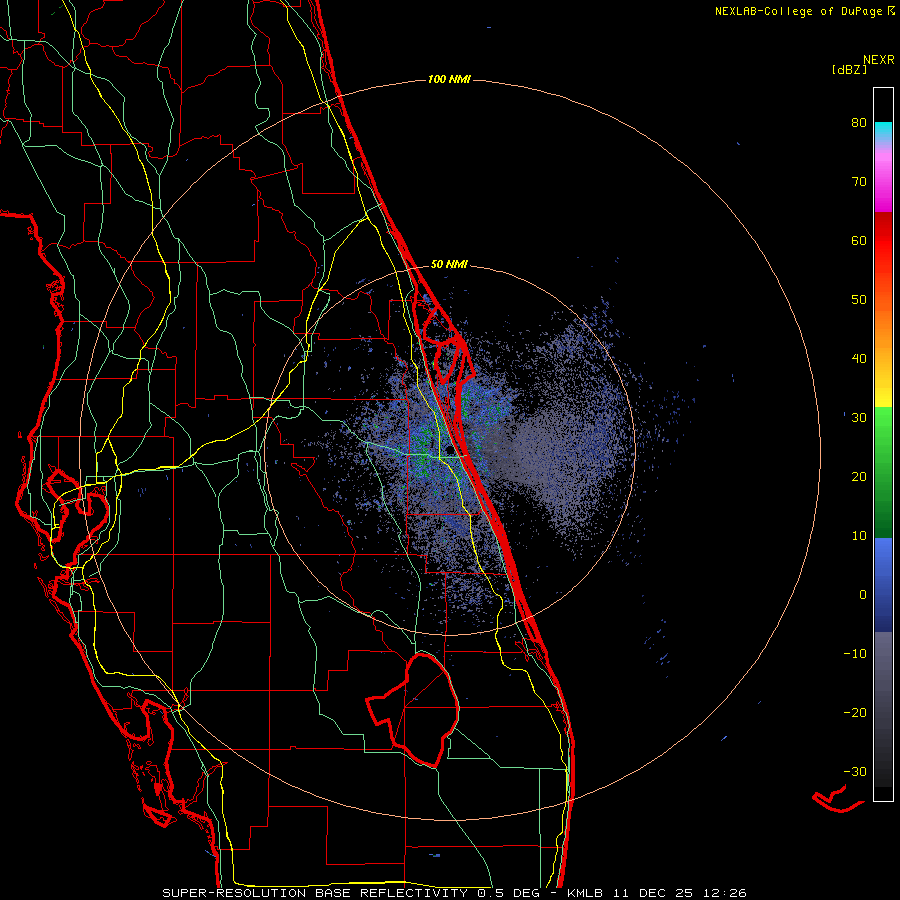Click the 80 value on the dBZ scale
Image resolution: width=900 pixels, height=900 pixels.
(x=859, y=123)
